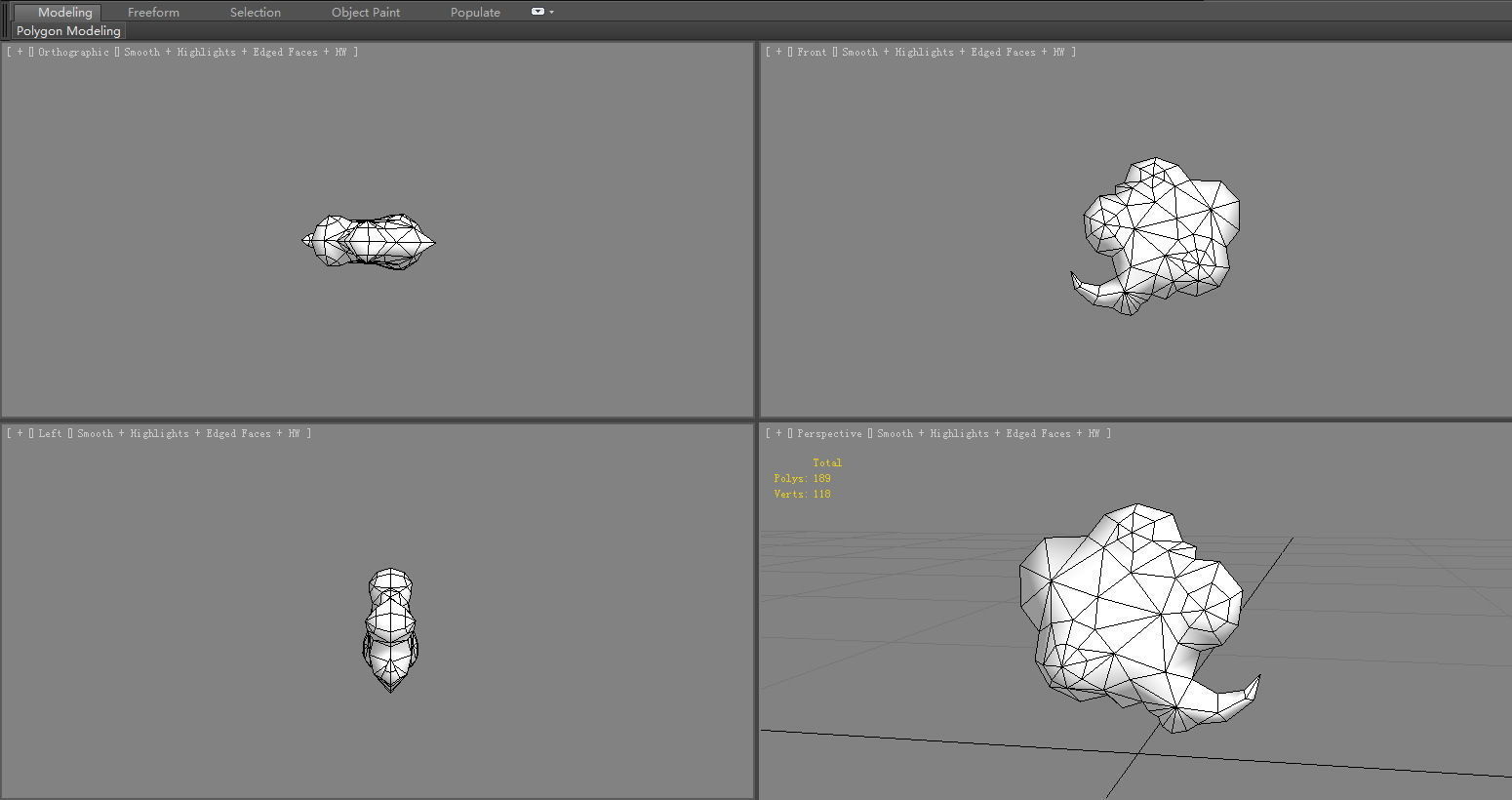Open the Orthographic point-of-view label menu
The height and width of the screenshot is (800, 1512).
pos(73,52)
